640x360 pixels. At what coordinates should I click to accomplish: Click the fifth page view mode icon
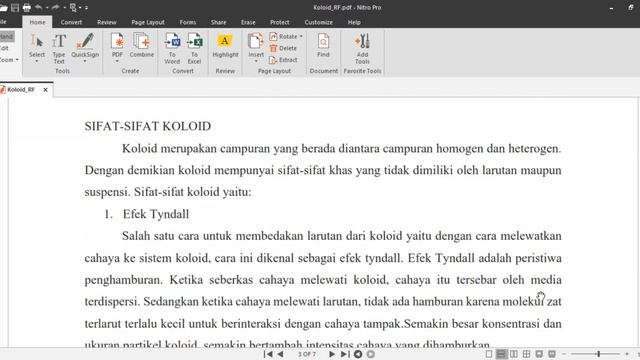(539, 354)
